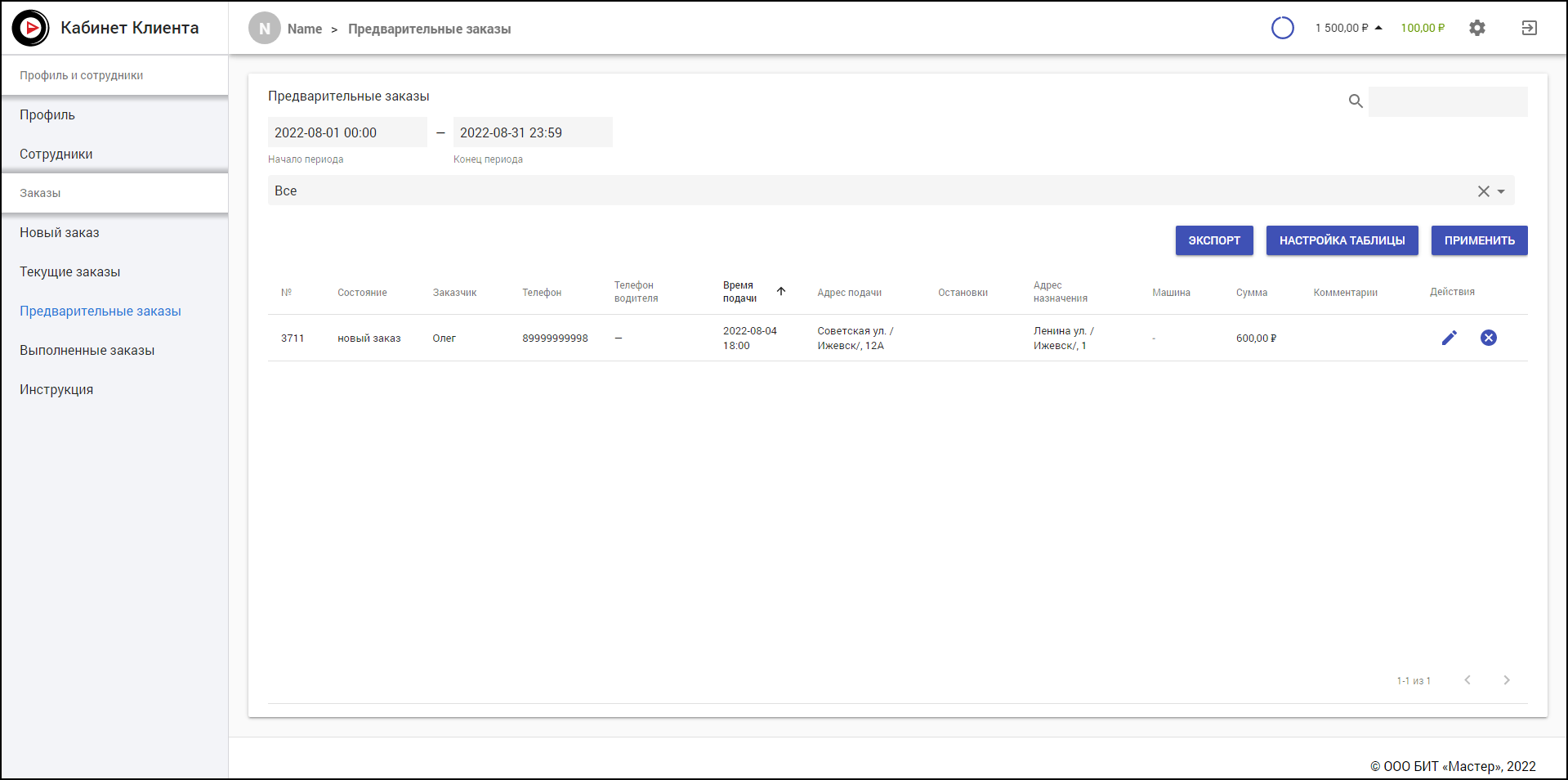Click the round N avatar icon
The height and width of the screenshot is (780, 1568).
(264, 29)
